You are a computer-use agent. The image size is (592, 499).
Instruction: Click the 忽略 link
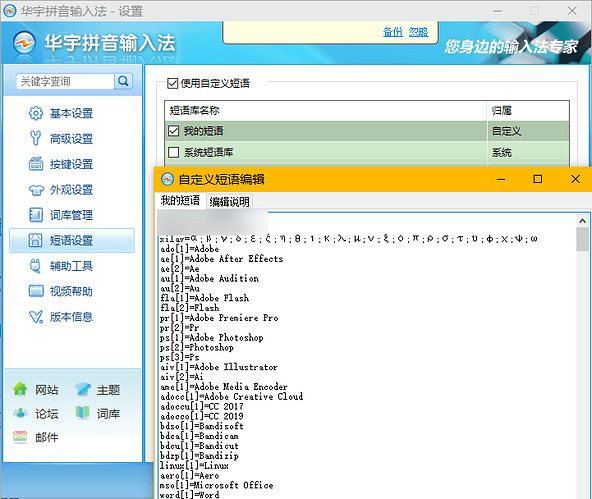418,32
